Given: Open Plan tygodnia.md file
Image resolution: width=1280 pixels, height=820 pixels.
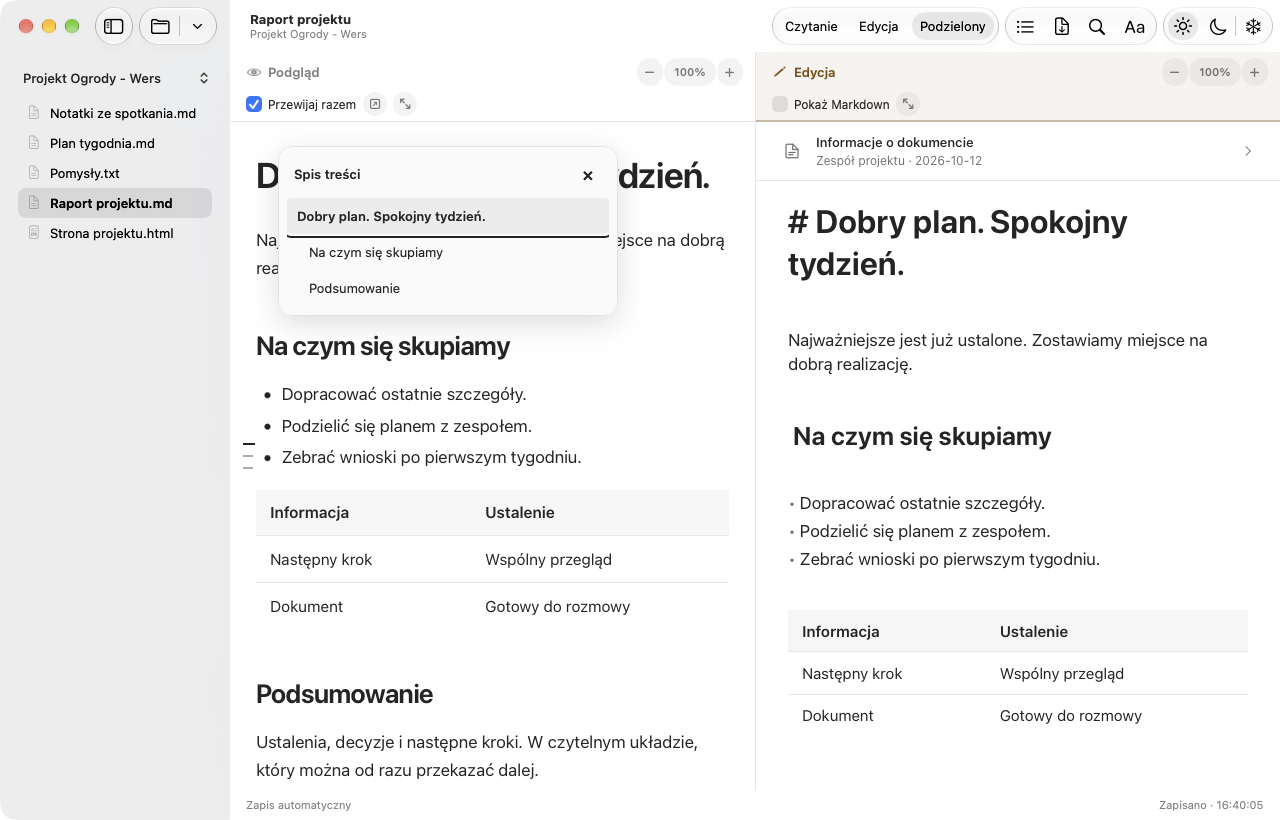Looking at the screenshot, I should [115, 143].
